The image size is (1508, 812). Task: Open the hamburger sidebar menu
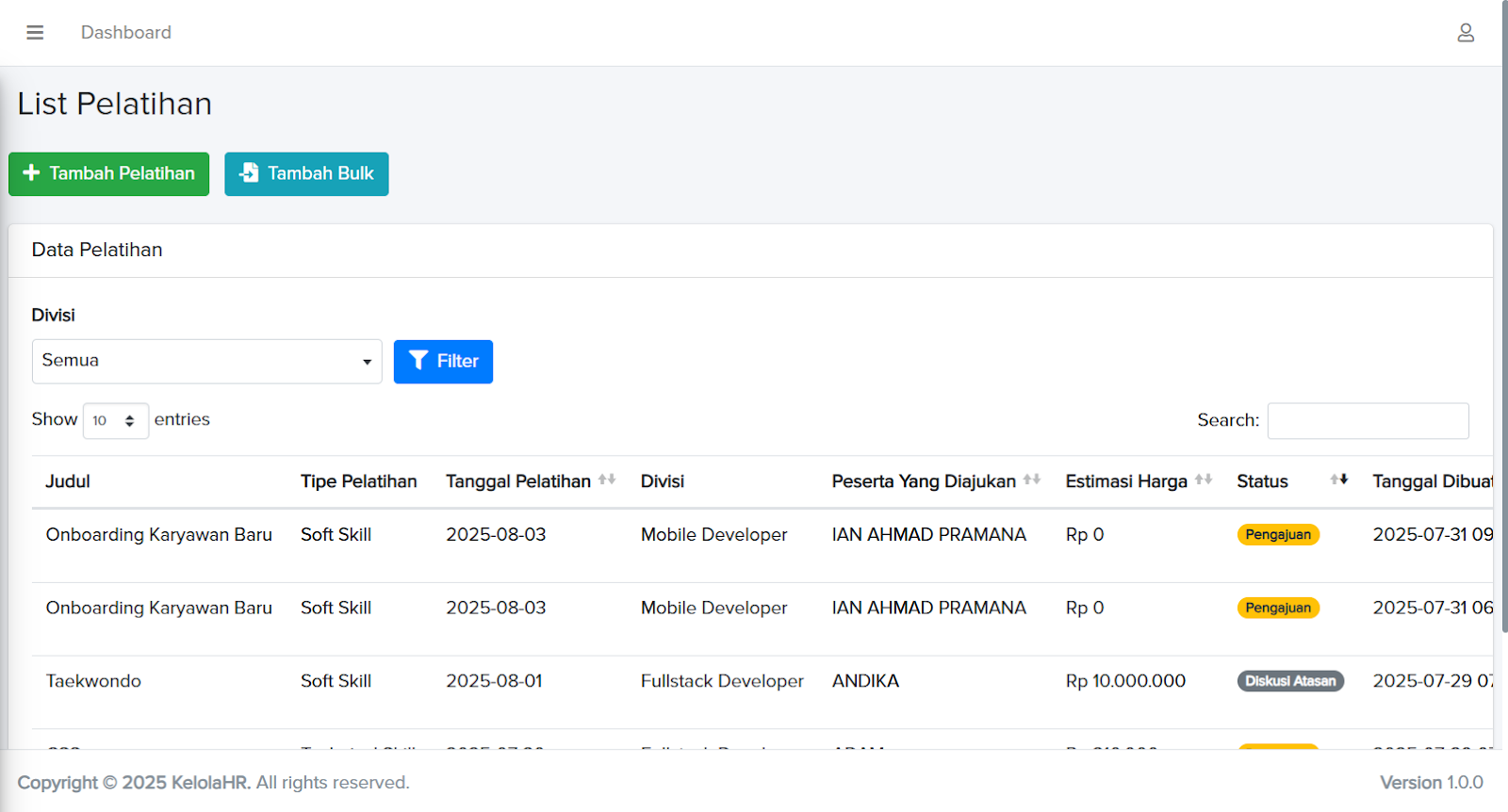(x=35, y=33)
